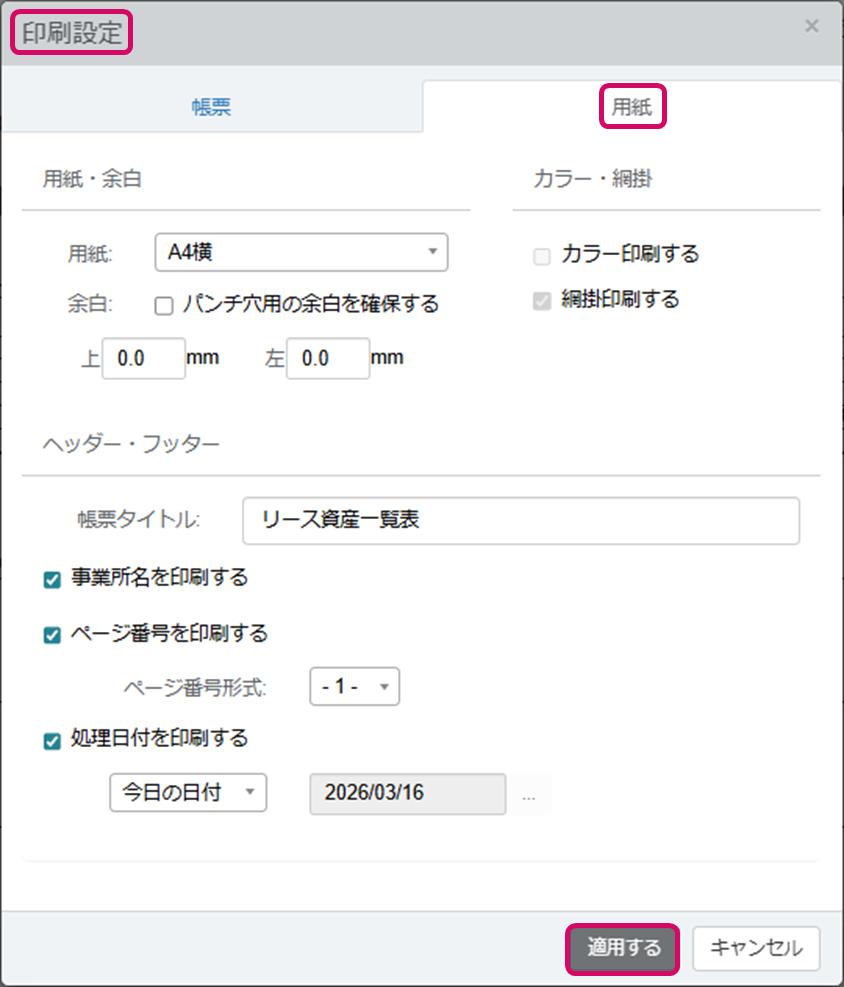Click the 左 margin input field
Screen dimensions: 844x987
328,359
